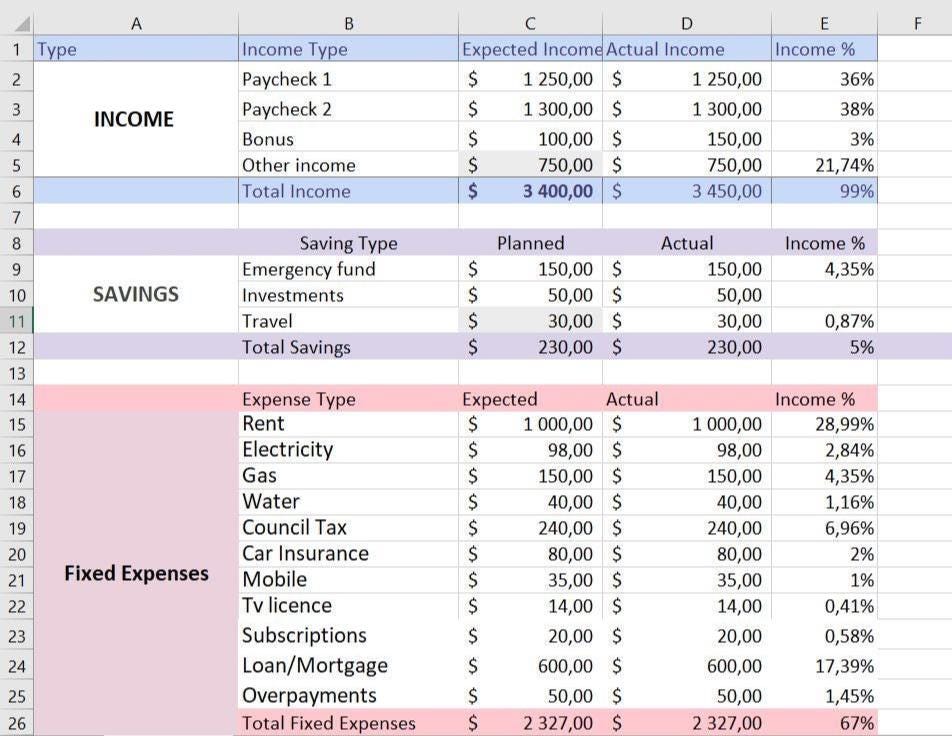Click the 21,74% income percent cell
This screenshot has width=952, height=736.
(x=824, y=165)
